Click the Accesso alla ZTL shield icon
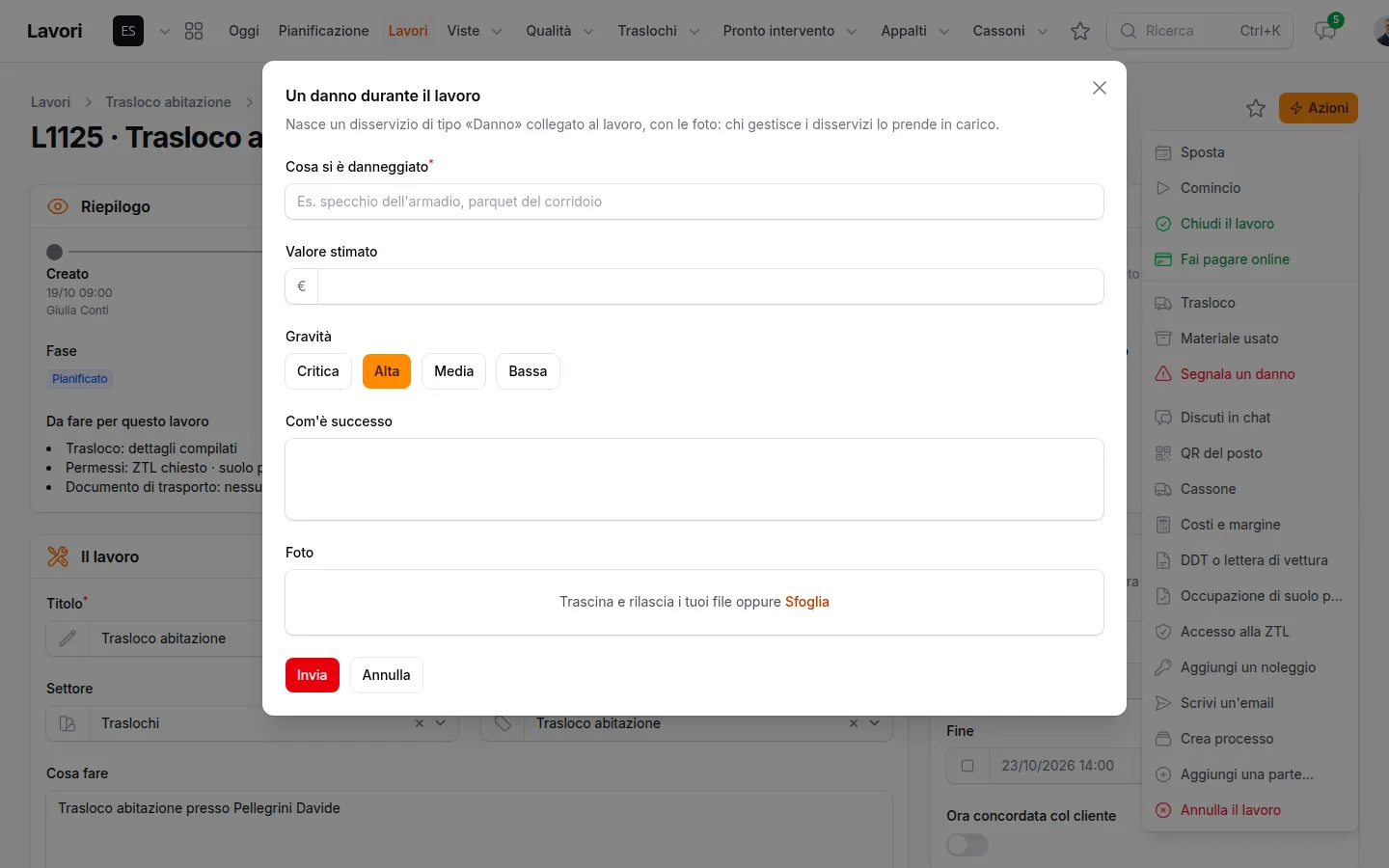The width and height of the screenshot is (1389, 868). pos(1163,632)
